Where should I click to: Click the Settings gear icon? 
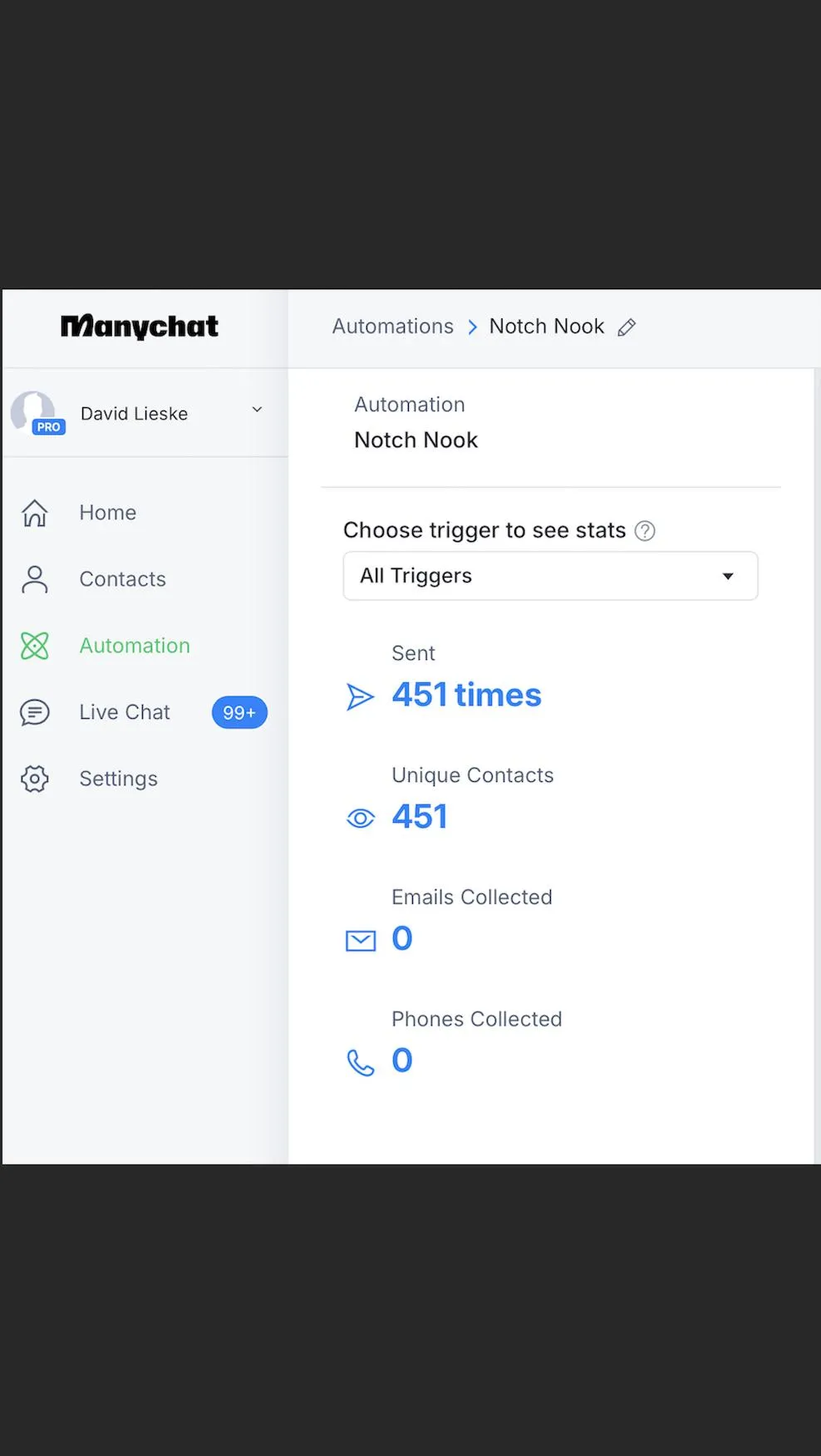[x=35, y=779]
